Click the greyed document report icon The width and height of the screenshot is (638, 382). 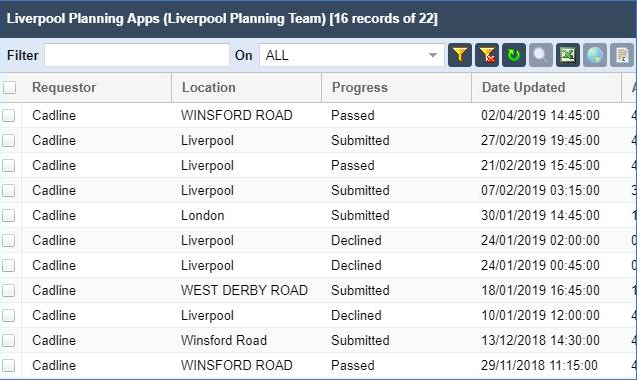622,55
